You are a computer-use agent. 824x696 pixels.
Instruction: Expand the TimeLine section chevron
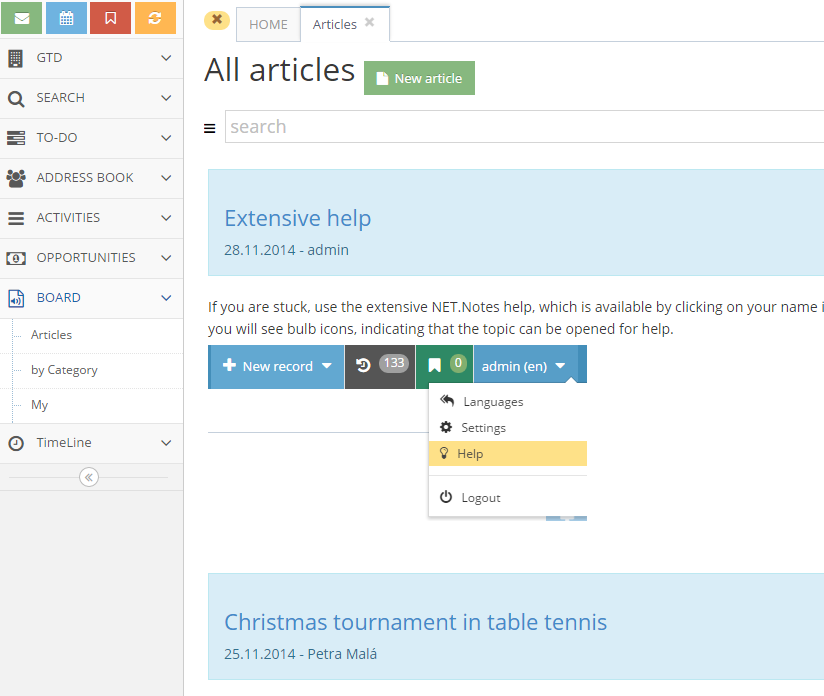click(x=166, y=443)
